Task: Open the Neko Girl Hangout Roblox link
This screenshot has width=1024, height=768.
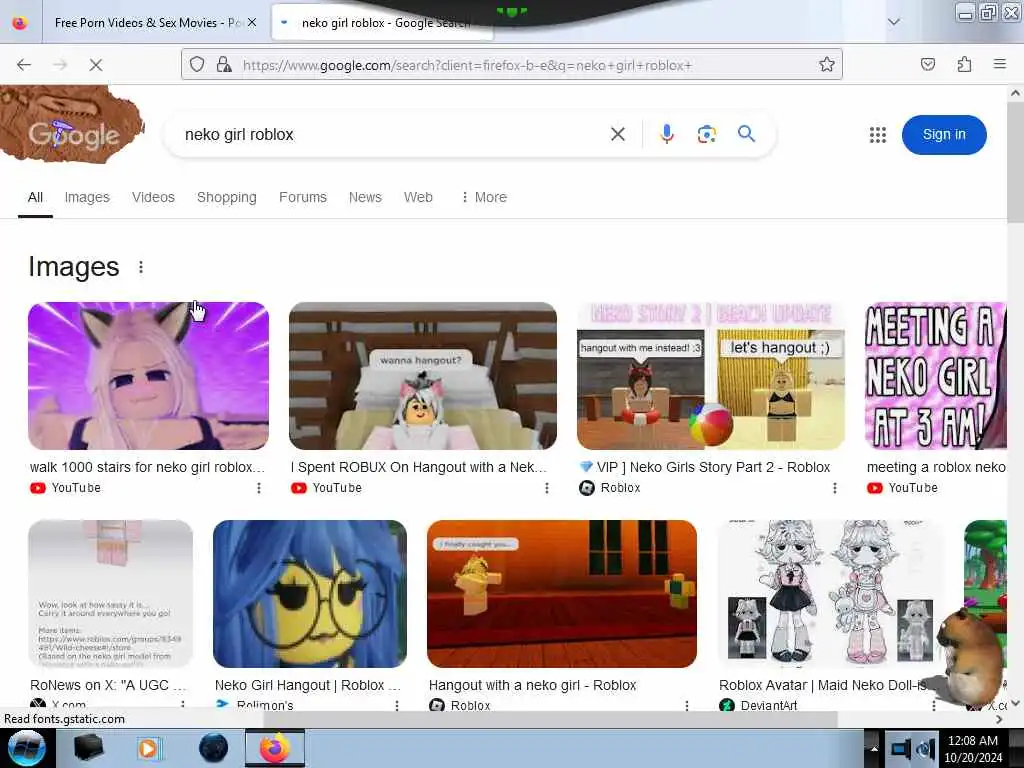Action: click(308, 685)
